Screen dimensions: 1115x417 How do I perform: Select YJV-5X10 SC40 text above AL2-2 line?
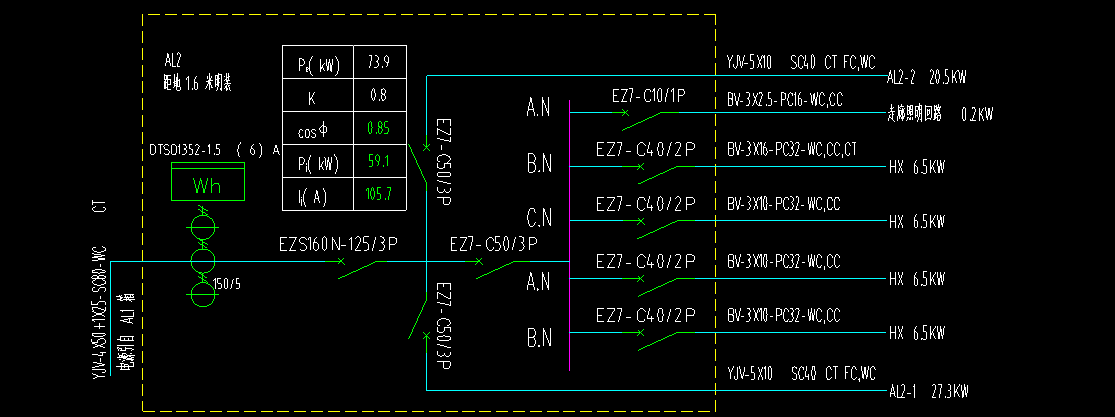(x=801, y=63)
